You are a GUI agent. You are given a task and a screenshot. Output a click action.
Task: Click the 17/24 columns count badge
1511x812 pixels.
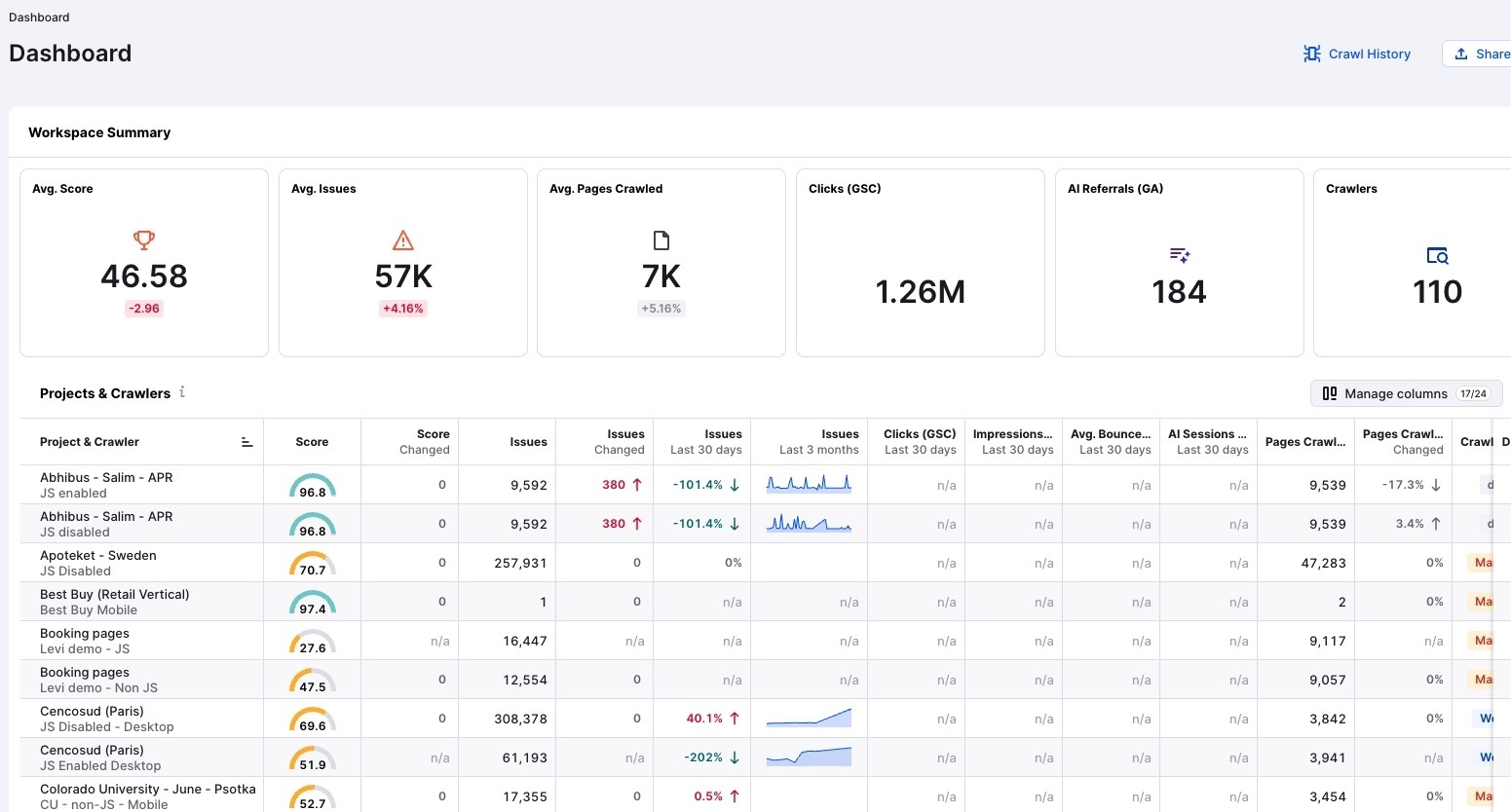pyautogui.click(x=1473, y=393)
